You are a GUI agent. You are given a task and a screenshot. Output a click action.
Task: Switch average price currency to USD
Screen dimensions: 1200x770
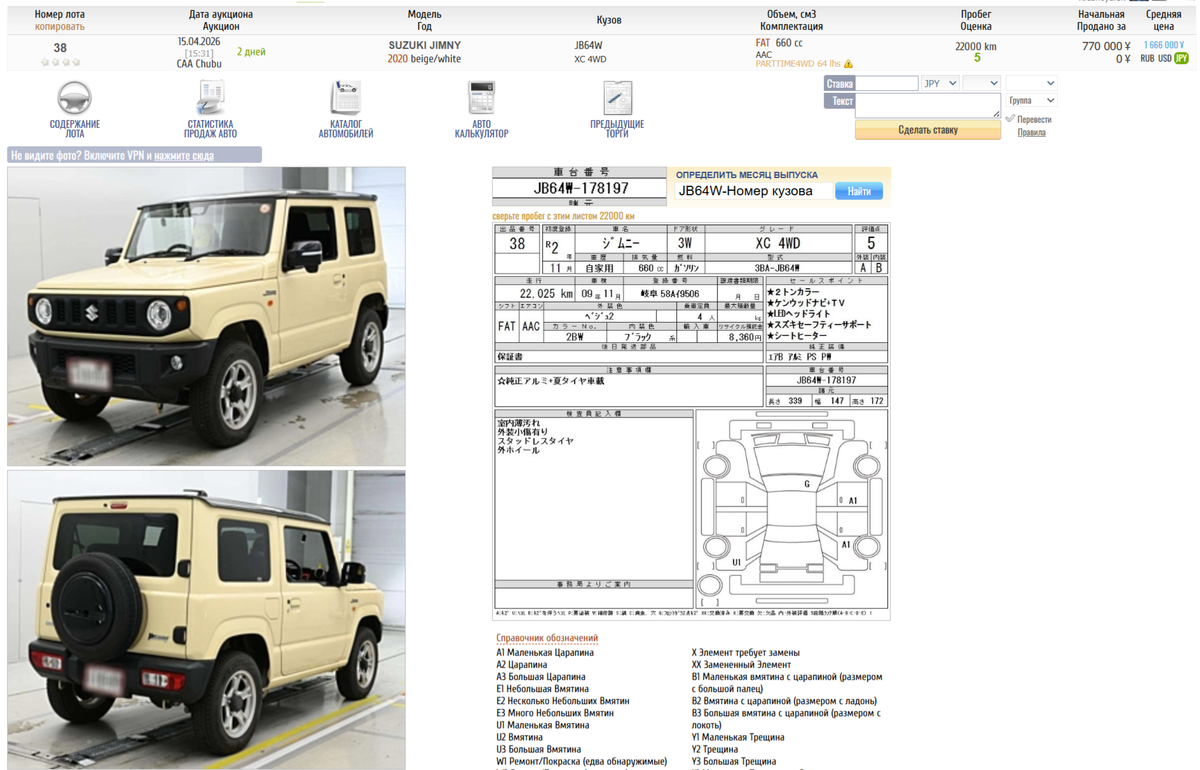1164,59
